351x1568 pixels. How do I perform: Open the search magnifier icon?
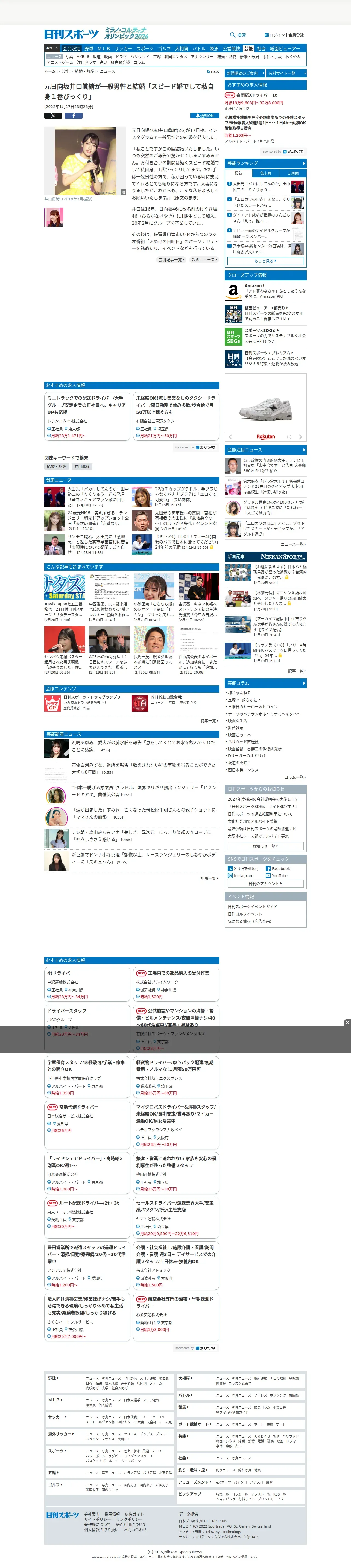[232, 35]
